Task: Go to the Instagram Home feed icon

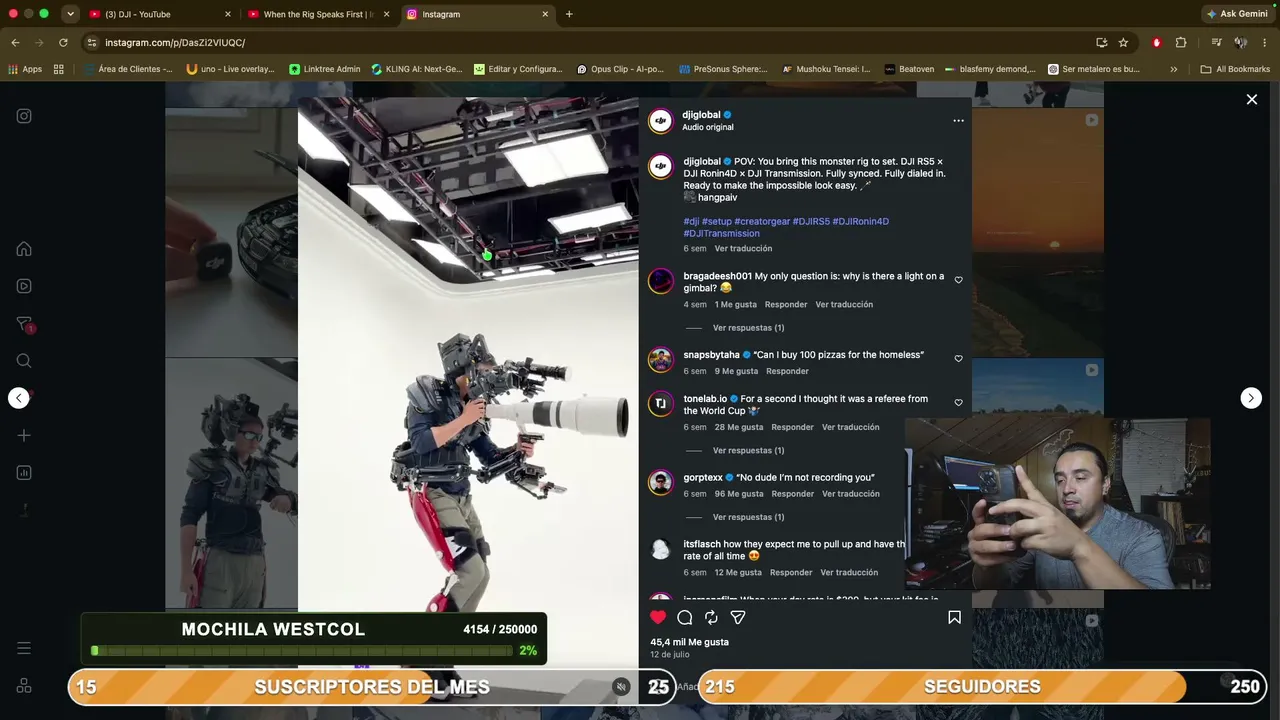Action: tap(24, 249)
